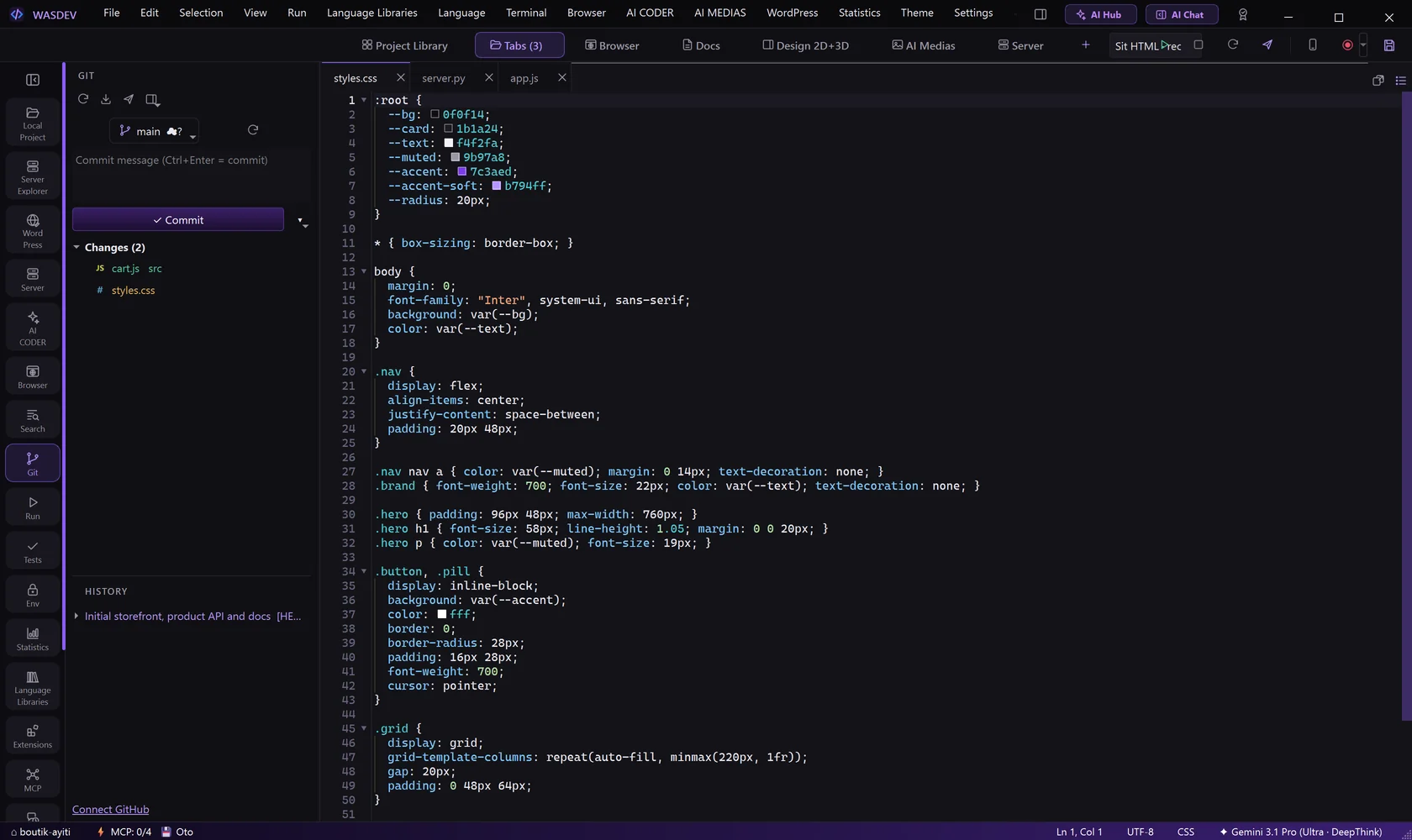Click the record button icon

click(x=1347, y=45)
